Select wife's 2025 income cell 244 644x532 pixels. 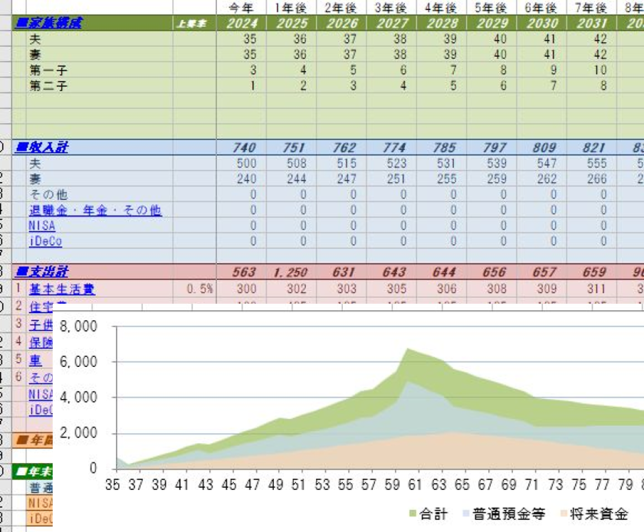click(292, 179)
